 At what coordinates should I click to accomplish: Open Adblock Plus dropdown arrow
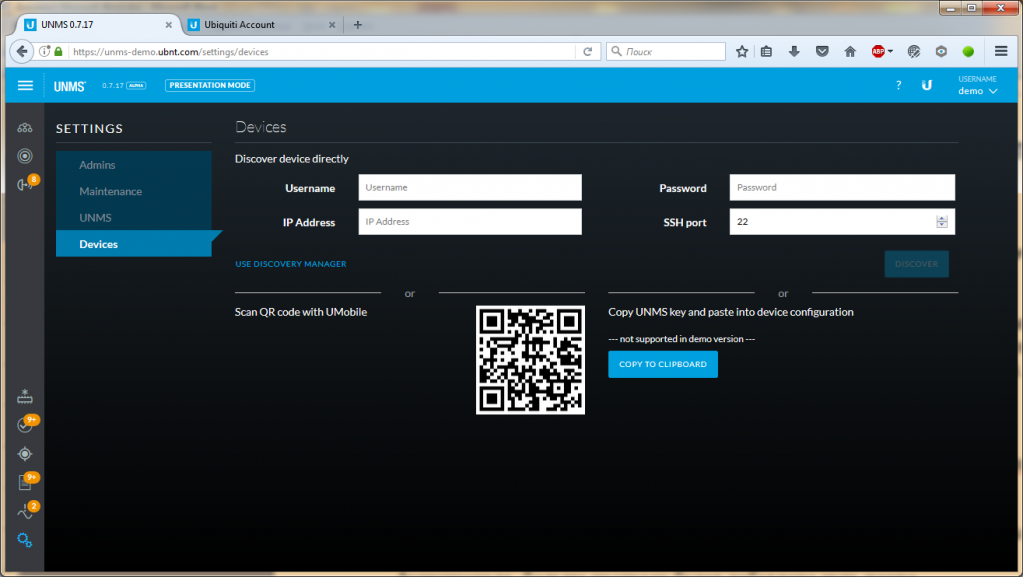tap(892, 51)
